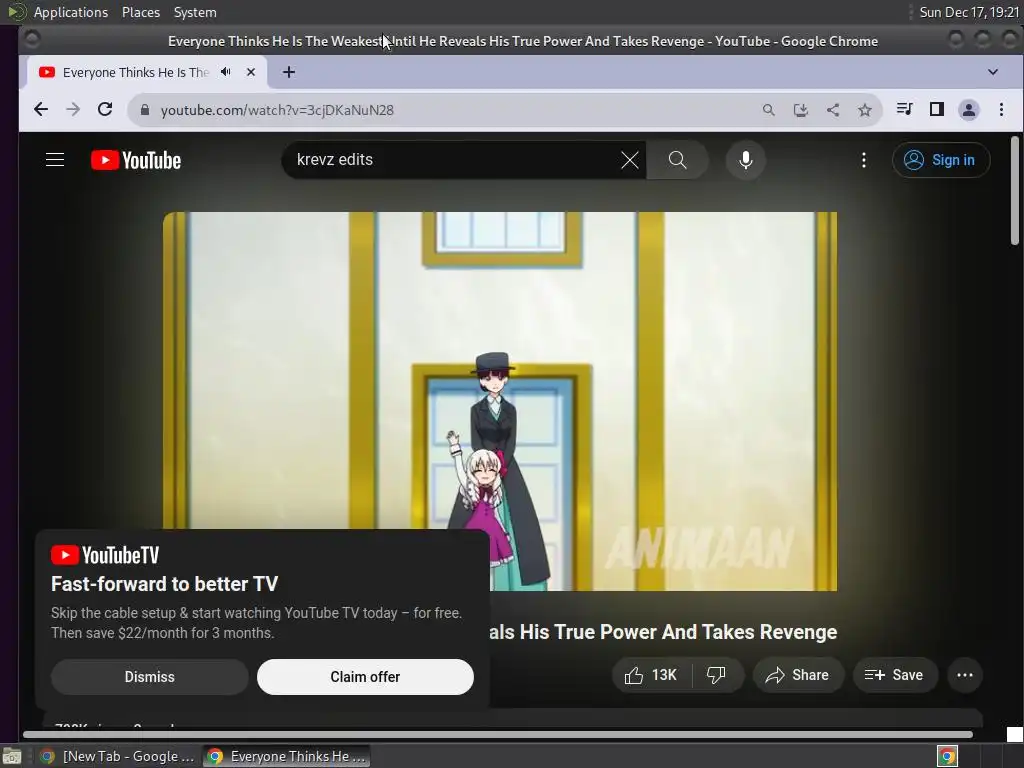The width and height of the screenshot is (1024, 768).
Task: Run search with the magnifier button
Action: coord(677,160)
